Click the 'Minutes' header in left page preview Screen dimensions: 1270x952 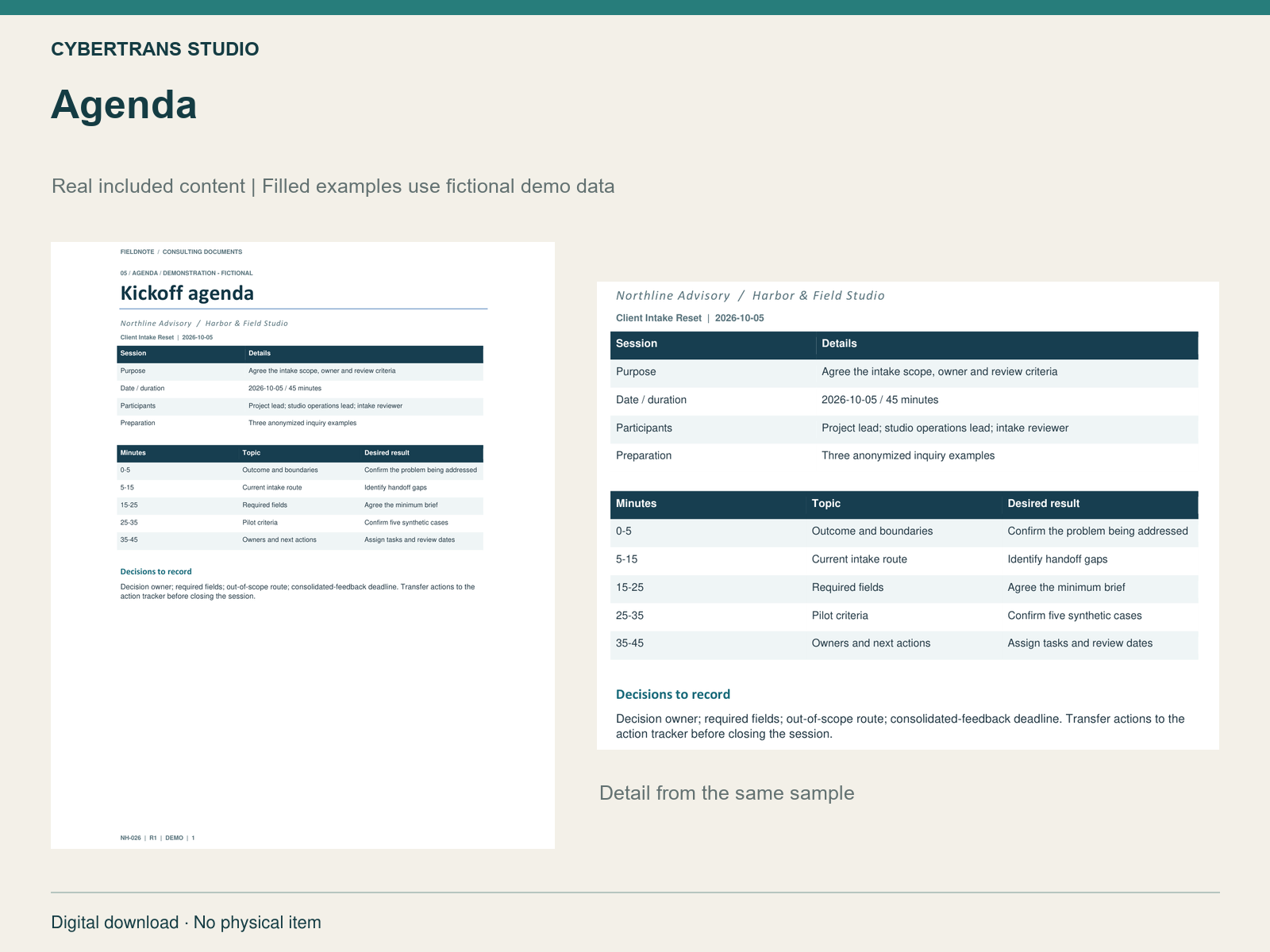click(x=133, y=453)
